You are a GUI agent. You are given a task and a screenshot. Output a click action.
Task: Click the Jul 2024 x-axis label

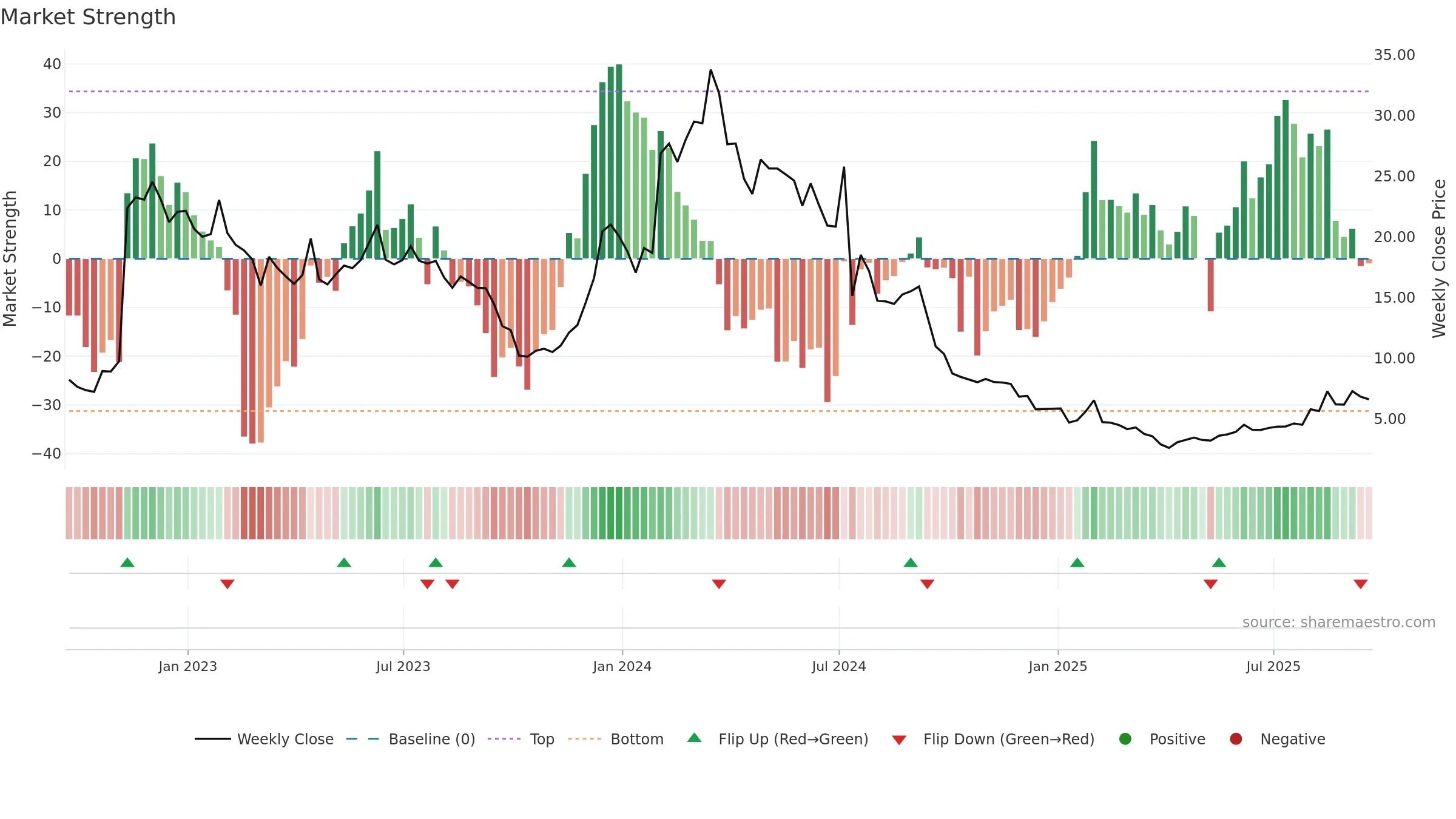839,666
